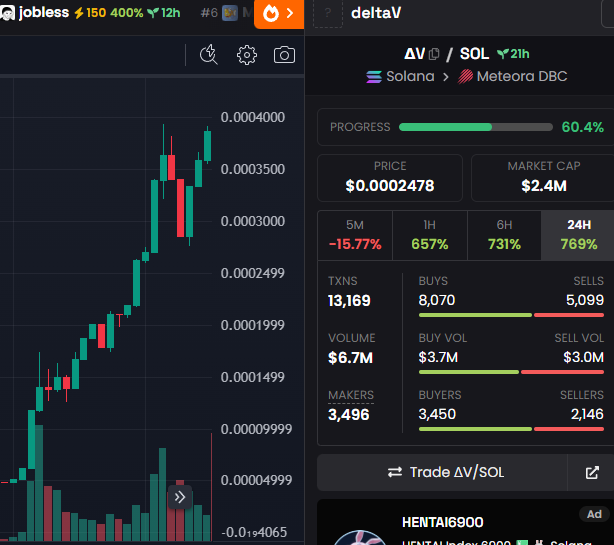Click the bonding progress bar
Screen dimensions: 614x545
click(x=475, y=127)
